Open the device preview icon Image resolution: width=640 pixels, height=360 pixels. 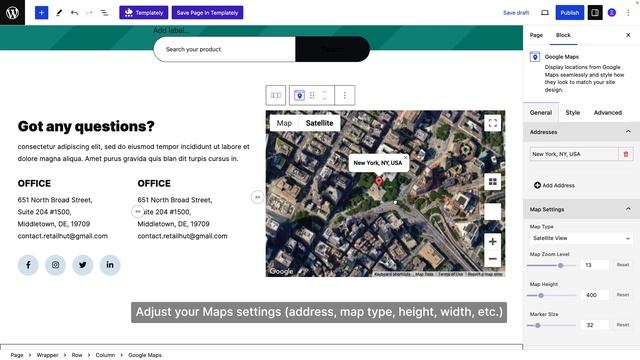point(544,13)
